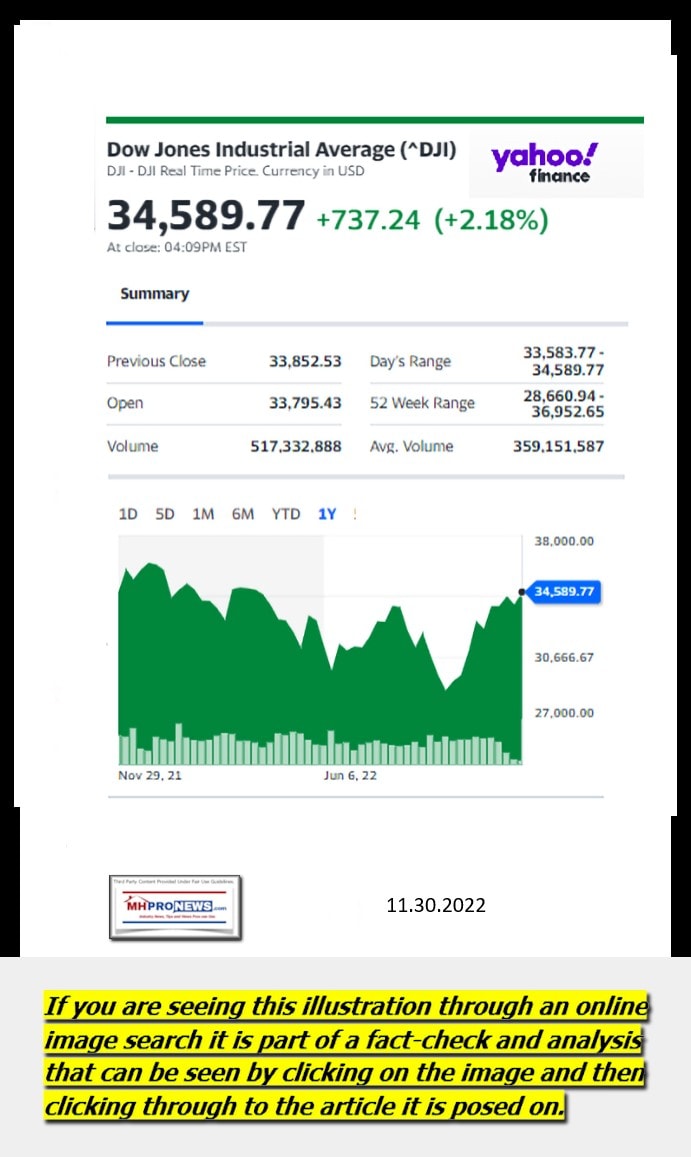Click the 38,000.00 axis label
The image size is (691, 1157).
click(564, 541)
